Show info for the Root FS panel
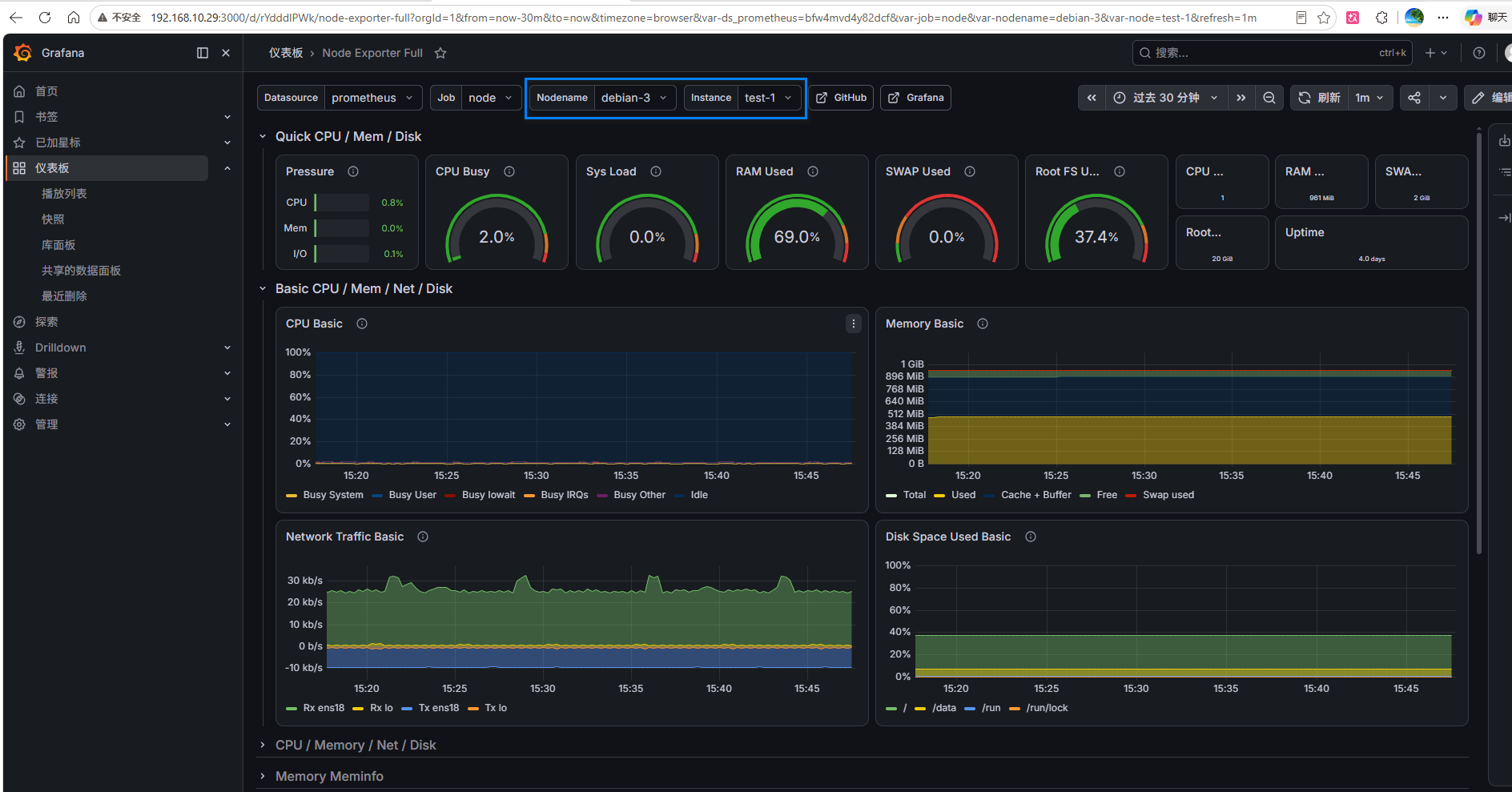The image size is (1512, 792). pos(1120,171)
